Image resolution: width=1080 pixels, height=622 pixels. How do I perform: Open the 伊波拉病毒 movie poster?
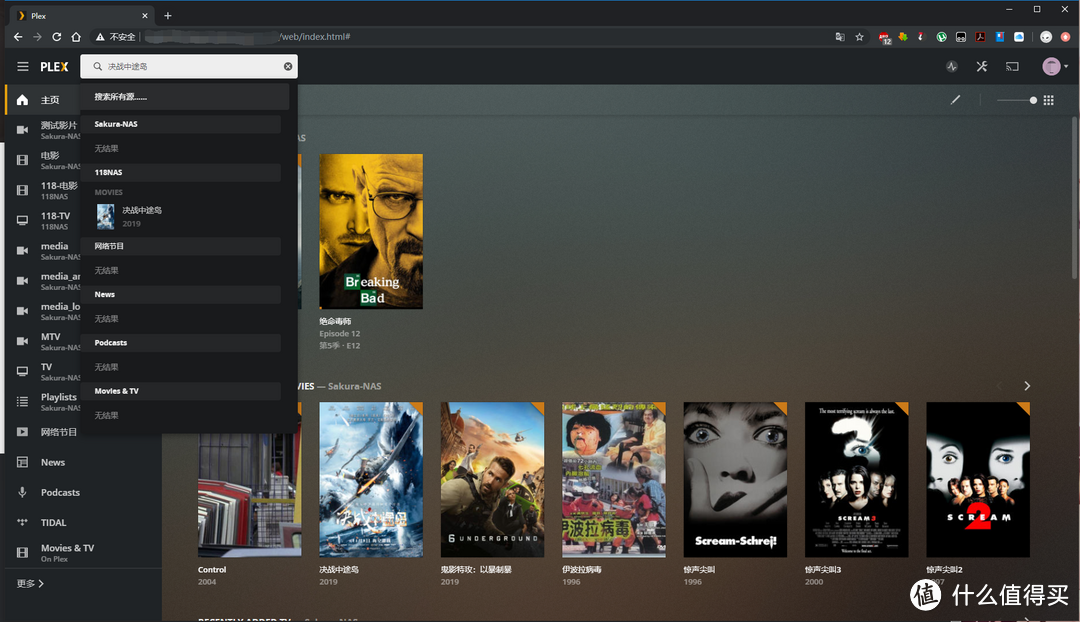coord(614,479)
